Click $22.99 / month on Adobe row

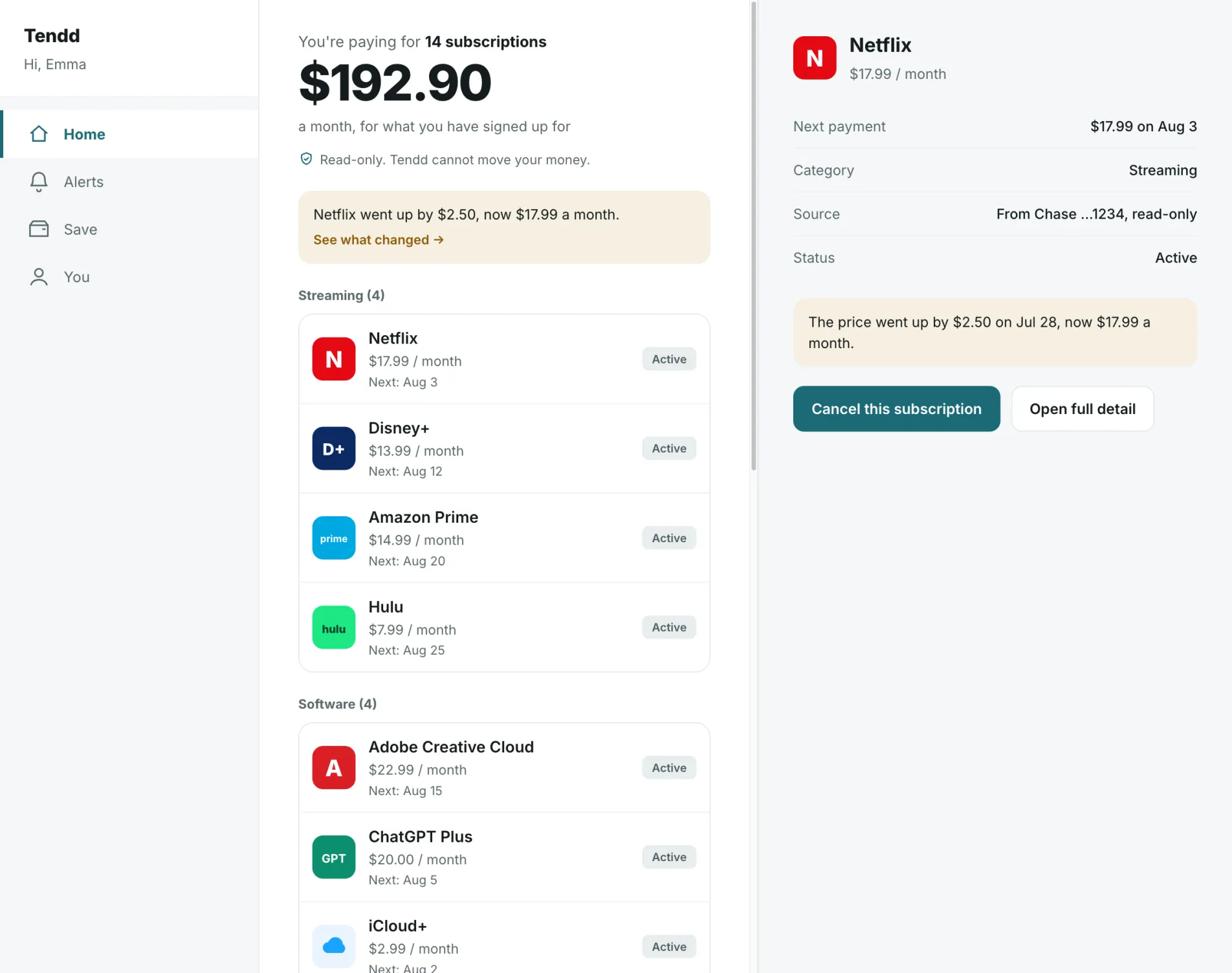tap(417, 770)
